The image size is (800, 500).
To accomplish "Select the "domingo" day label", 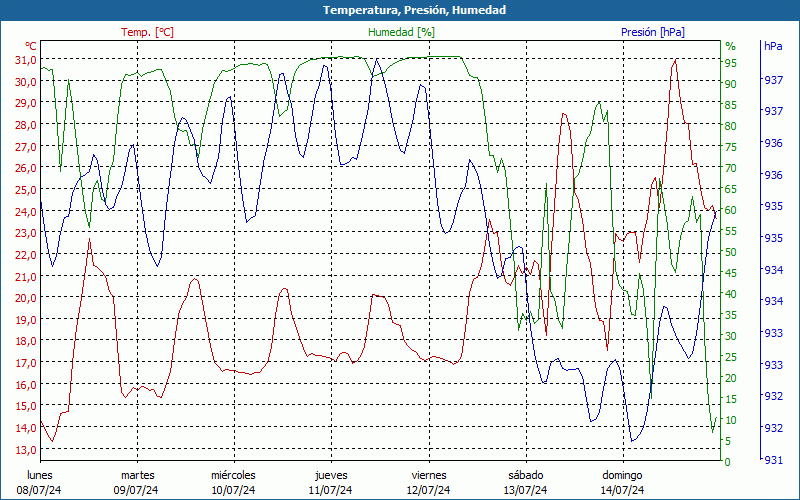I will [x=622, y=475].
